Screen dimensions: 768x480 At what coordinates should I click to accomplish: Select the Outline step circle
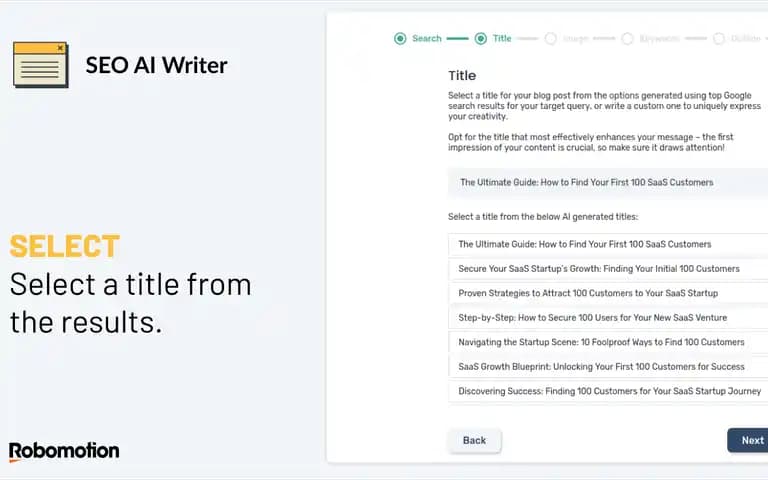click(x=719, y=39)
